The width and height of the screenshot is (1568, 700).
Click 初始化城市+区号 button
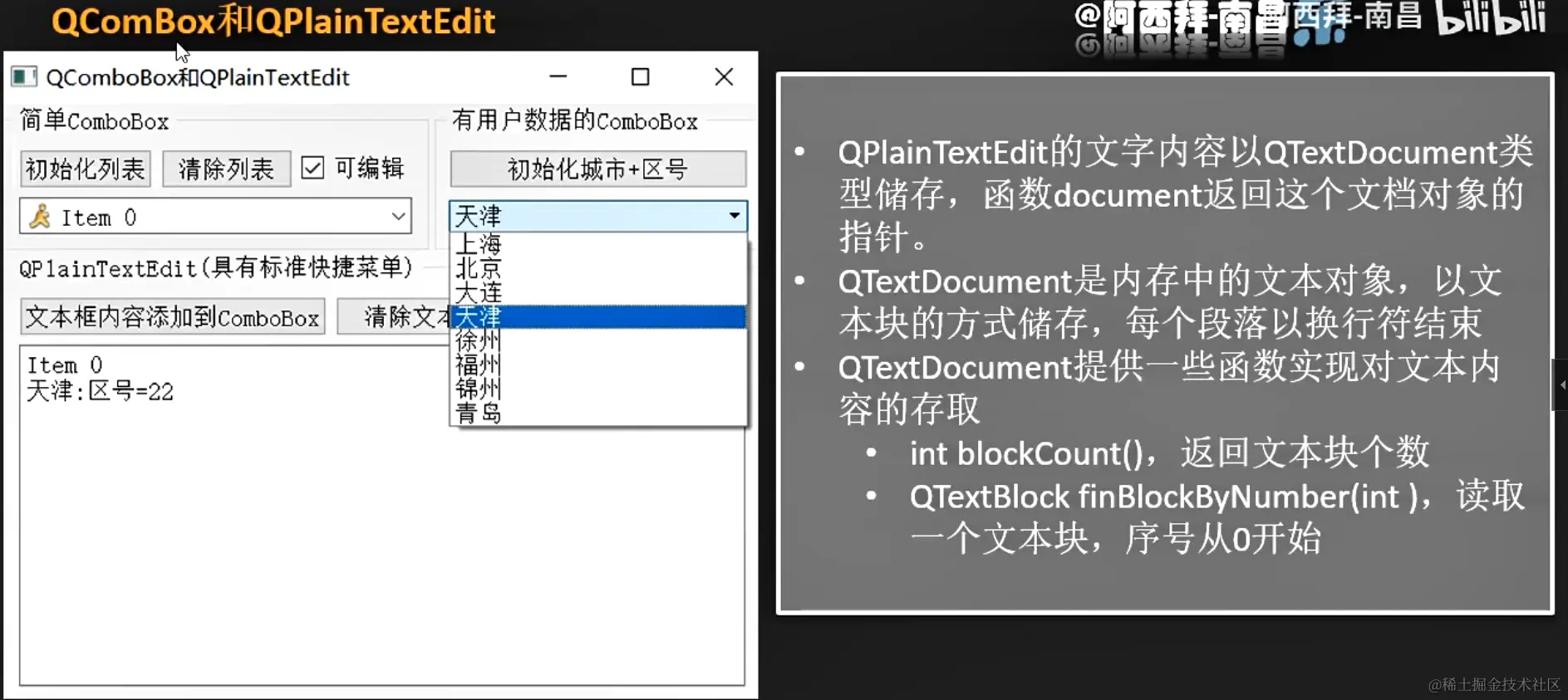[x=597, y=169]
